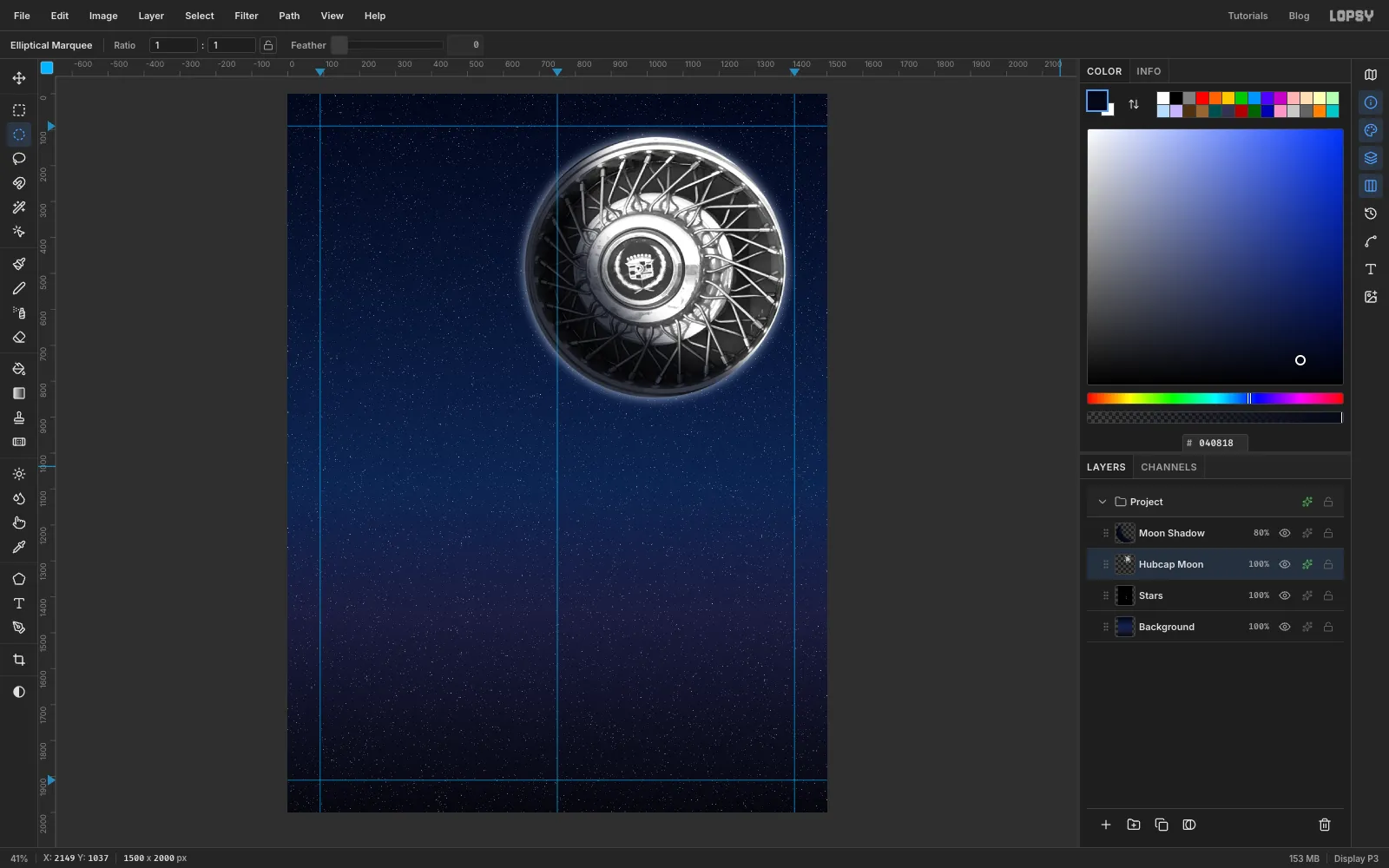Select the Pen tool

pyautogui.click(x=19, y=628)
